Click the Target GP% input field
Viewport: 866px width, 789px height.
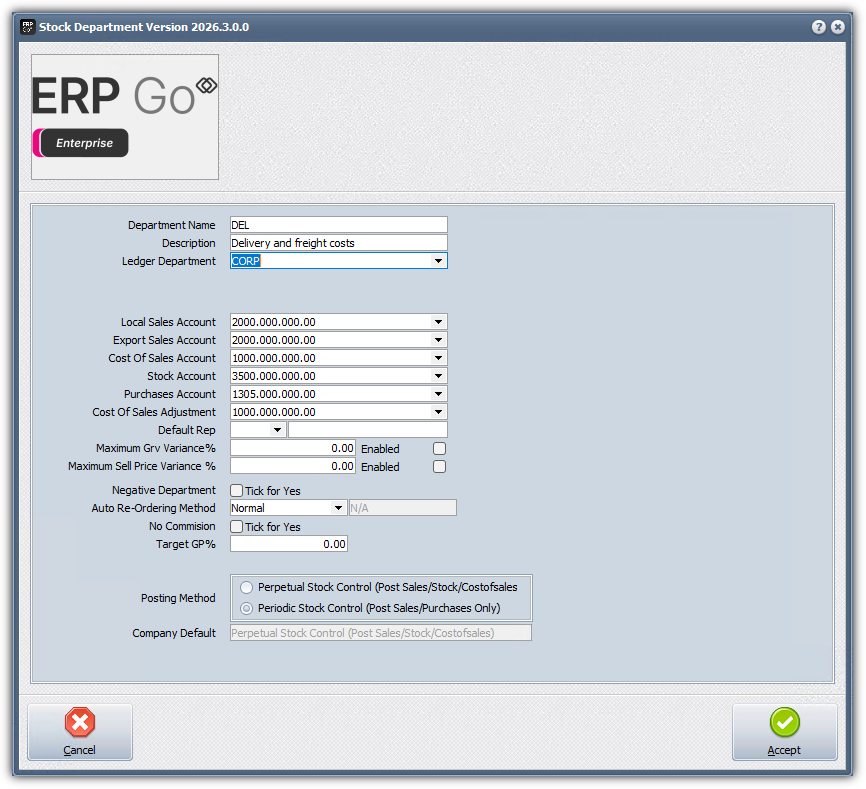[288, 544]
